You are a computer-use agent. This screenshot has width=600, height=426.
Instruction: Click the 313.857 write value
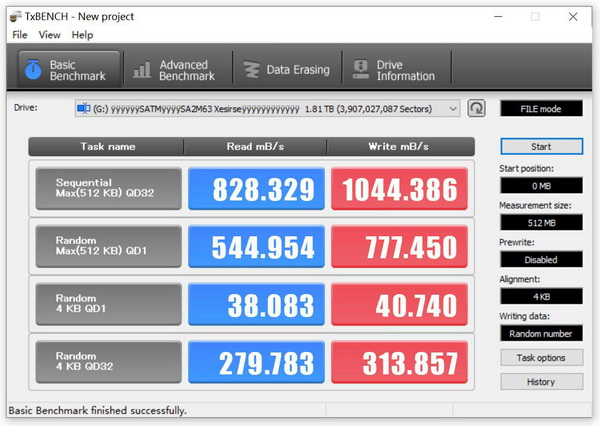click(399, 362)
